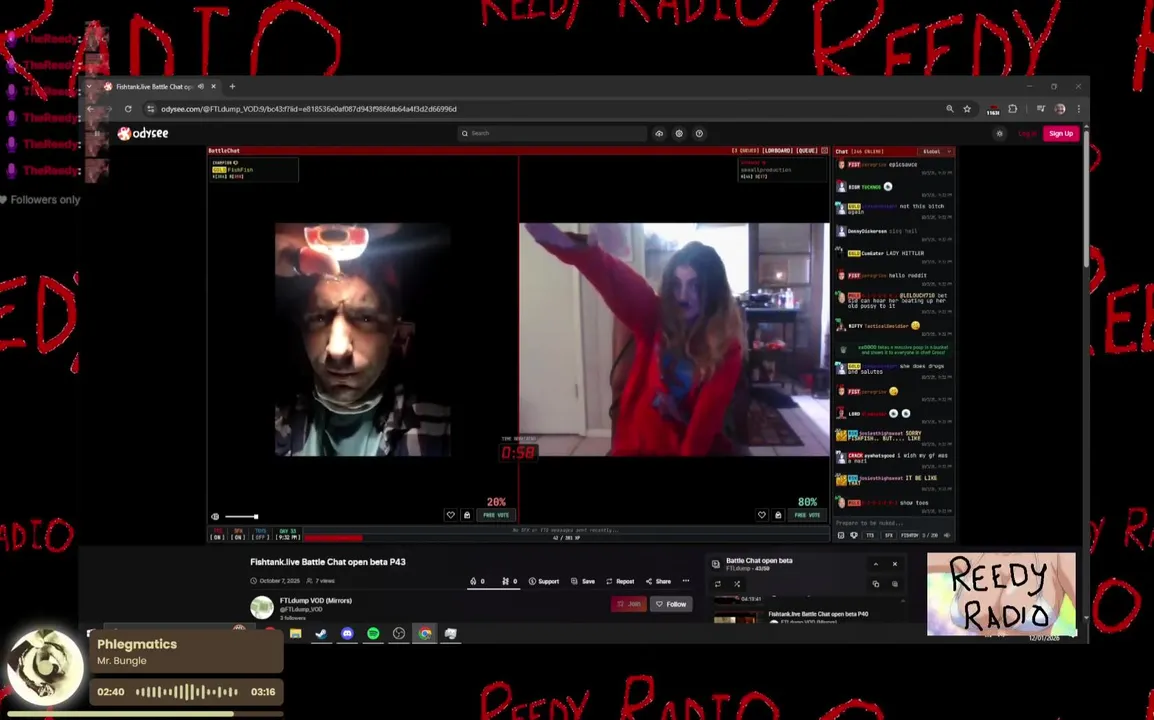
Task: Click the chat input 'Prepare to be nuked'
Action: pyautogui.click(x=893, y=523)
